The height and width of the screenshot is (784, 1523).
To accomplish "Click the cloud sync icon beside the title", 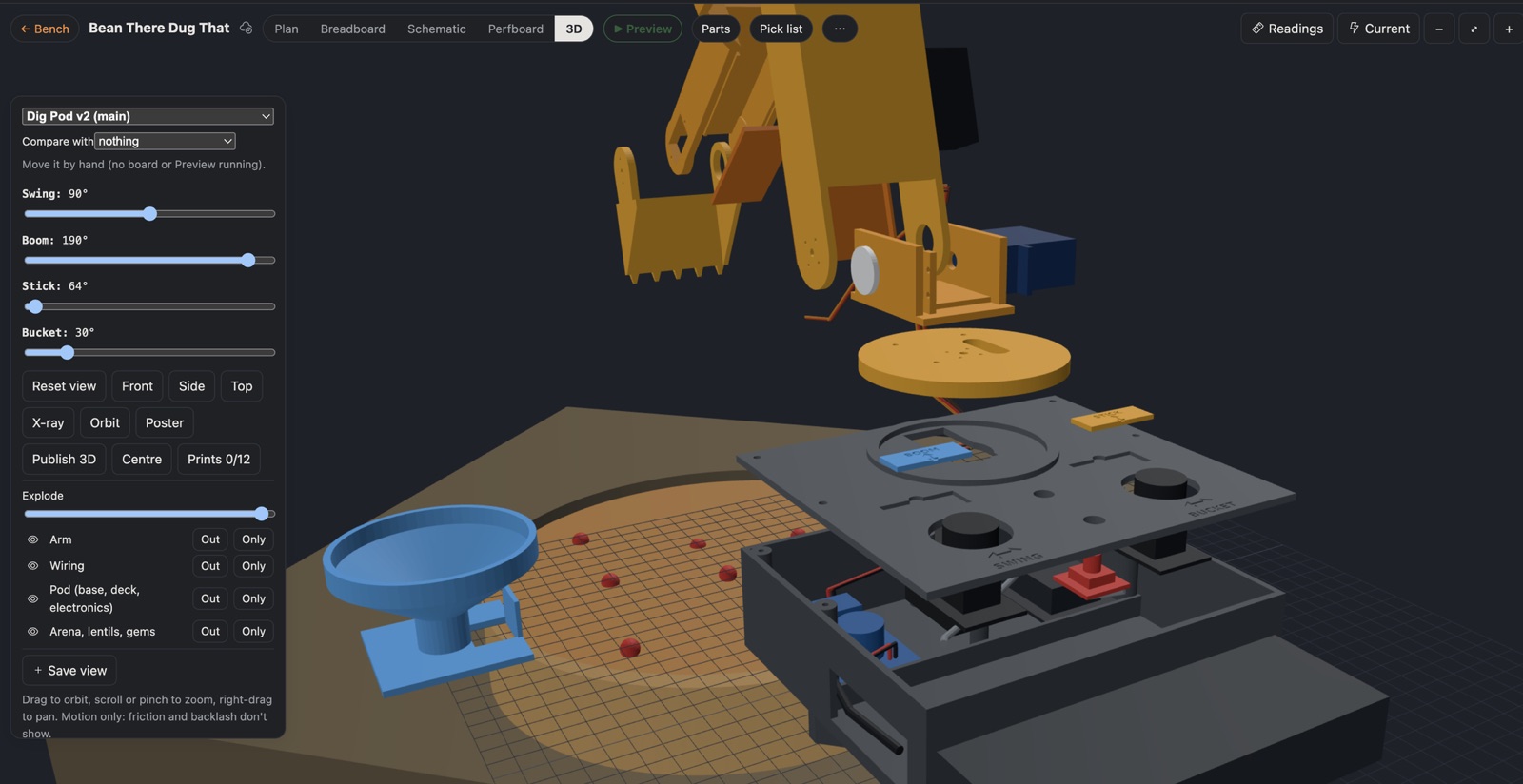I will 246,29.
